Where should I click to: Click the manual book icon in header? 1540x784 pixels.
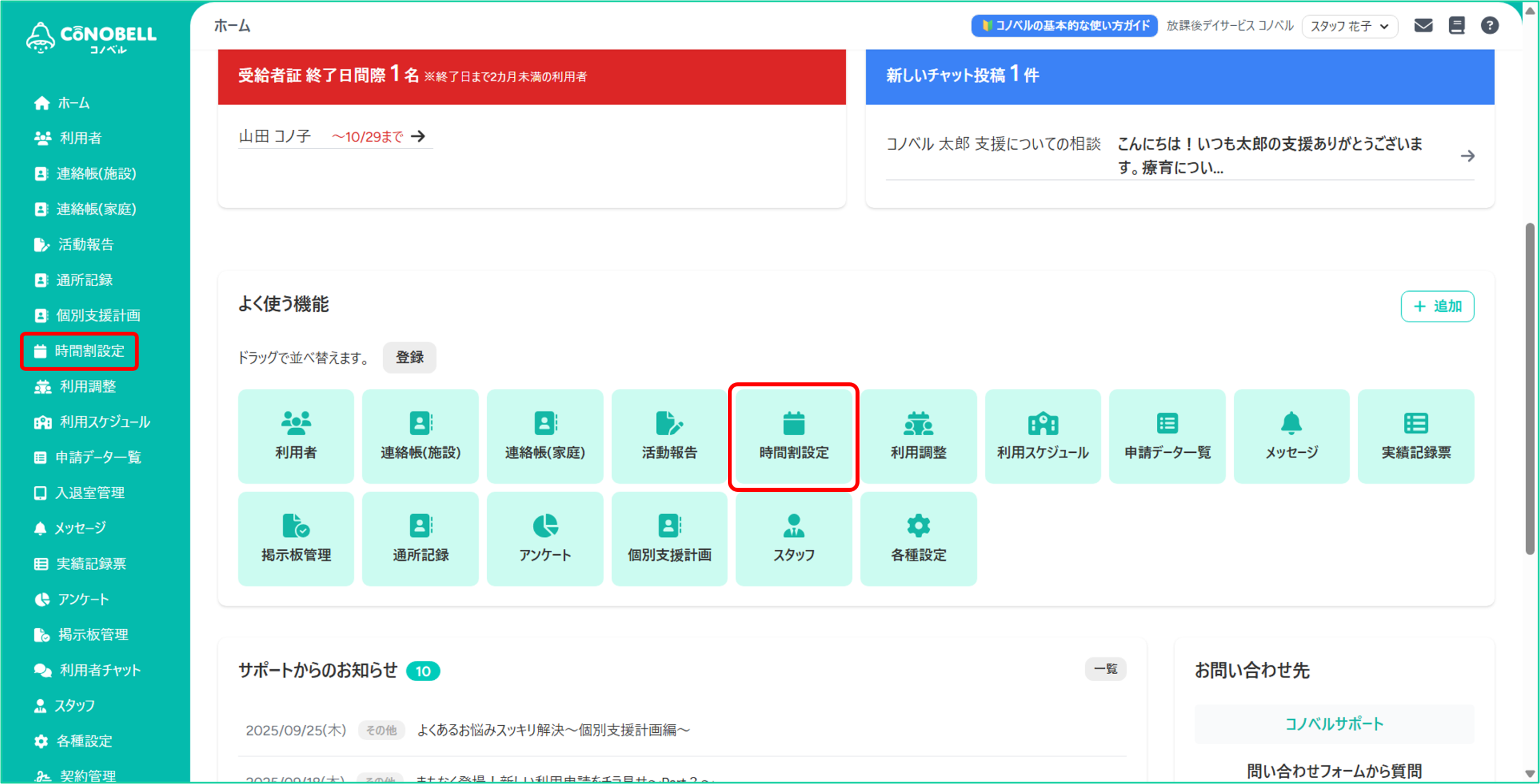[1456, 26]
